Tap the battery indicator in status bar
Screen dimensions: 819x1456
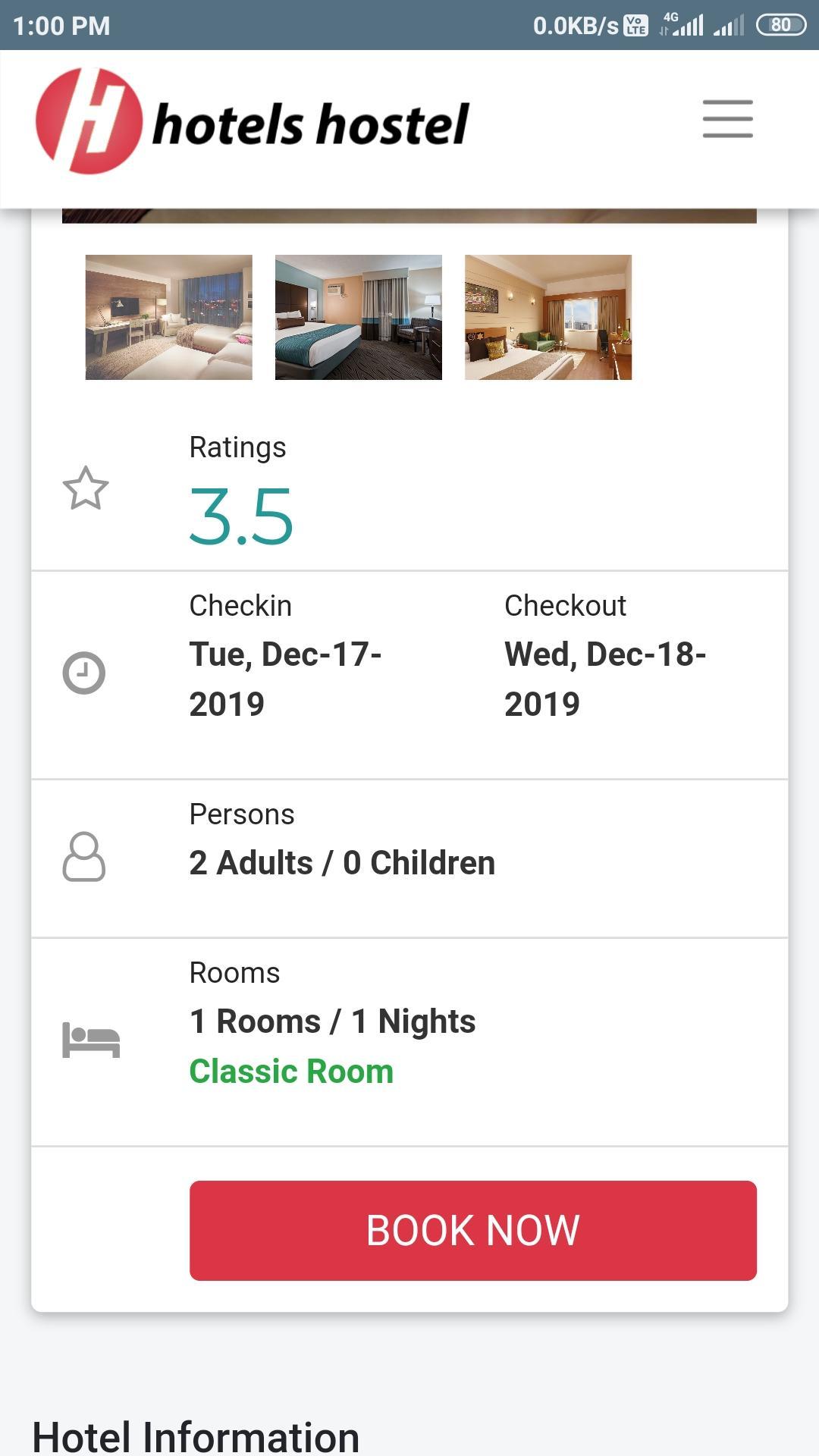tap(781, 25)
